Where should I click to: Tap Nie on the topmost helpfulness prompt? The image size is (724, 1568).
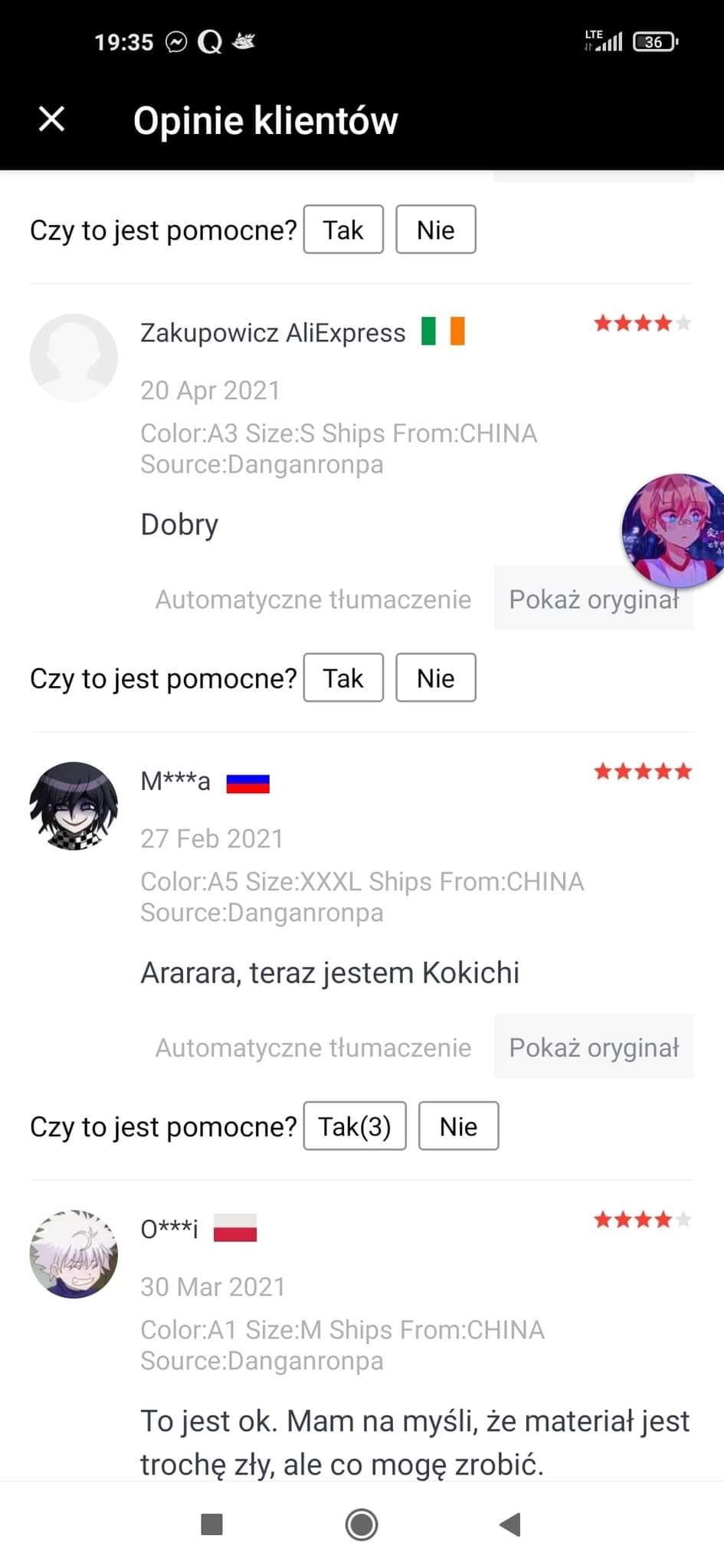click(x=435, y=229)
